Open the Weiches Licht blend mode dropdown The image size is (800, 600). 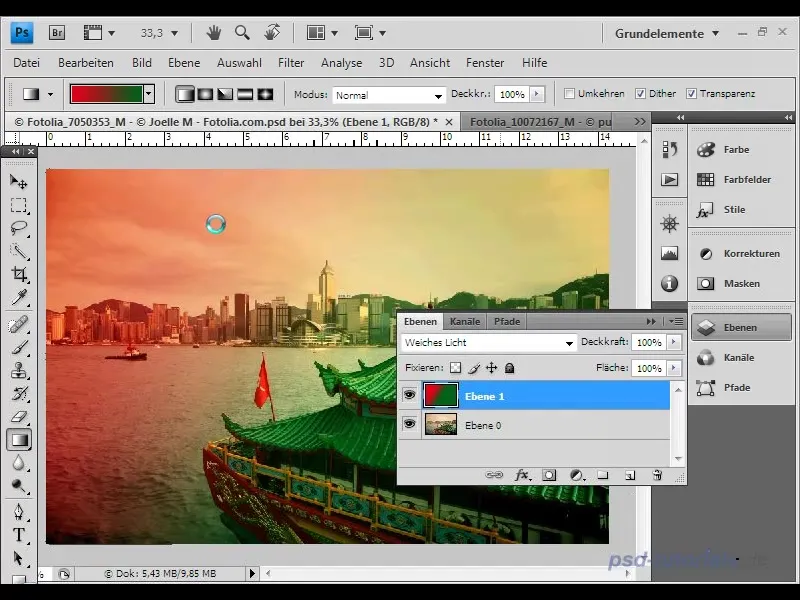[x=489, y=343]
